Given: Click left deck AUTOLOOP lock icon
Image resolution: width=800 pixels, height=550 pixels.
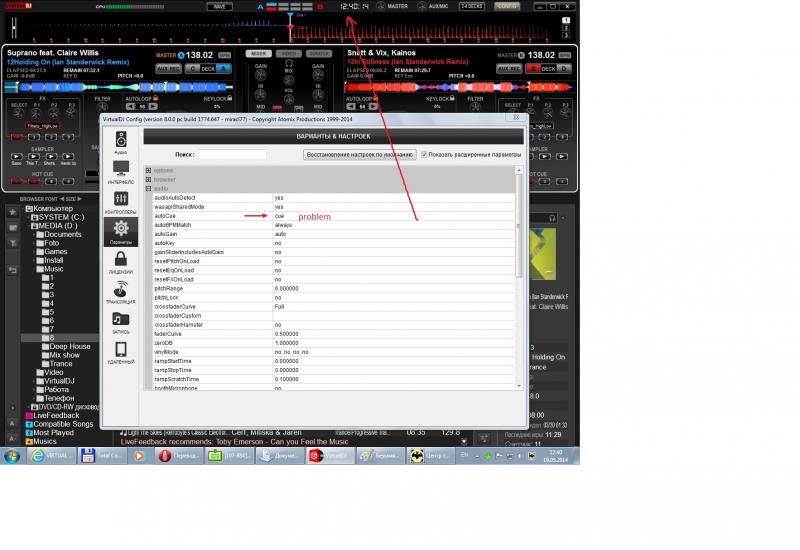Looking at the screenshot, I should pos(155,98).
